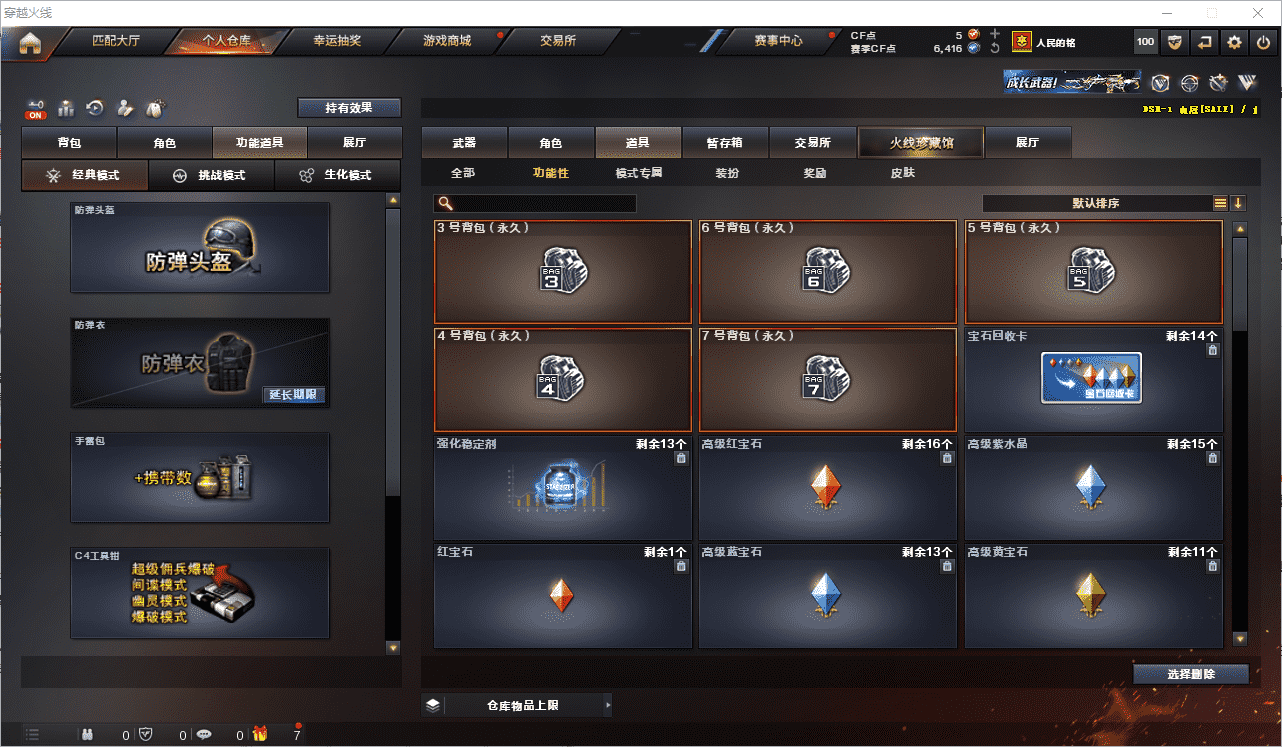Click the left list scroll-down arrow

[x=392, y=648]
